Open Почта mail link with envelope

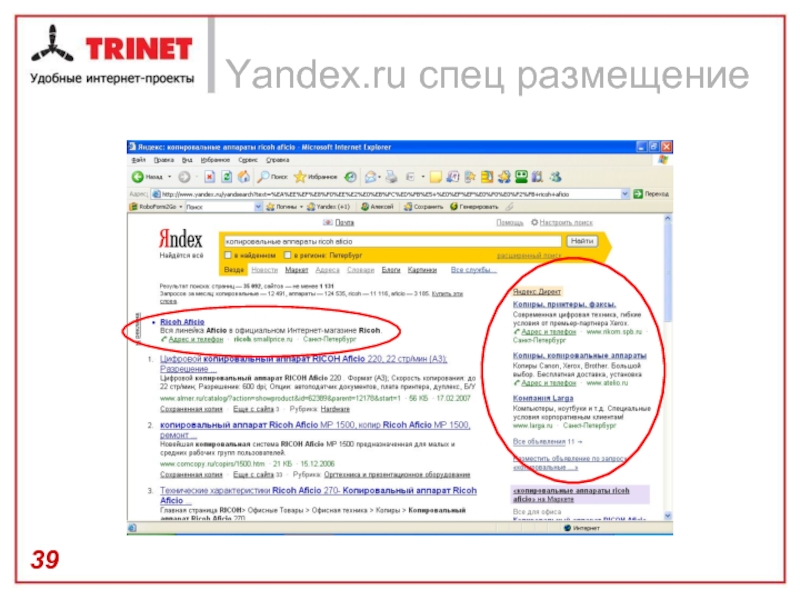coord(339,222)
